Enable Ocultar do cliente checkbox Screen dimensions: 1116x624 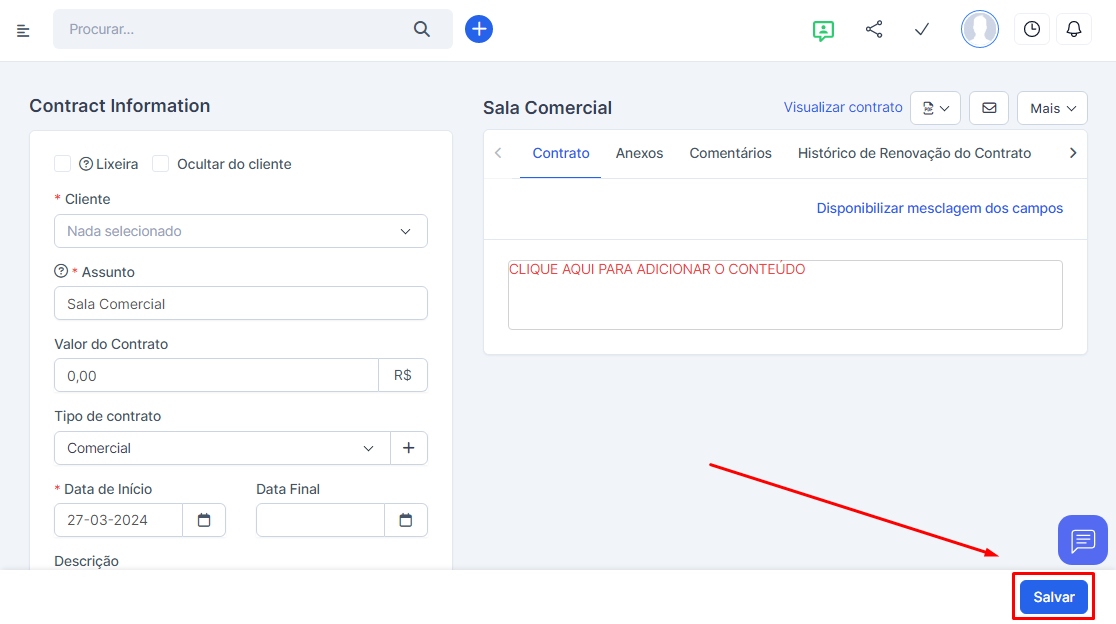coord(161,164)
